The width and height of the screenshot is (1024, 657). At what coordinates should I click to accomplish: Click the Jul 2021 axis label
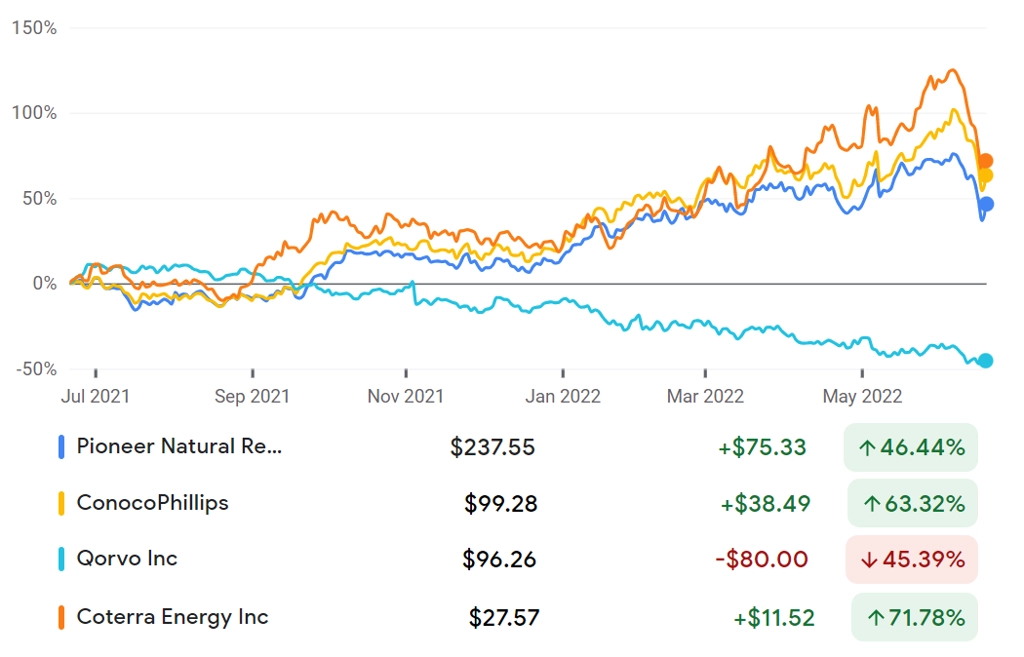95,396
